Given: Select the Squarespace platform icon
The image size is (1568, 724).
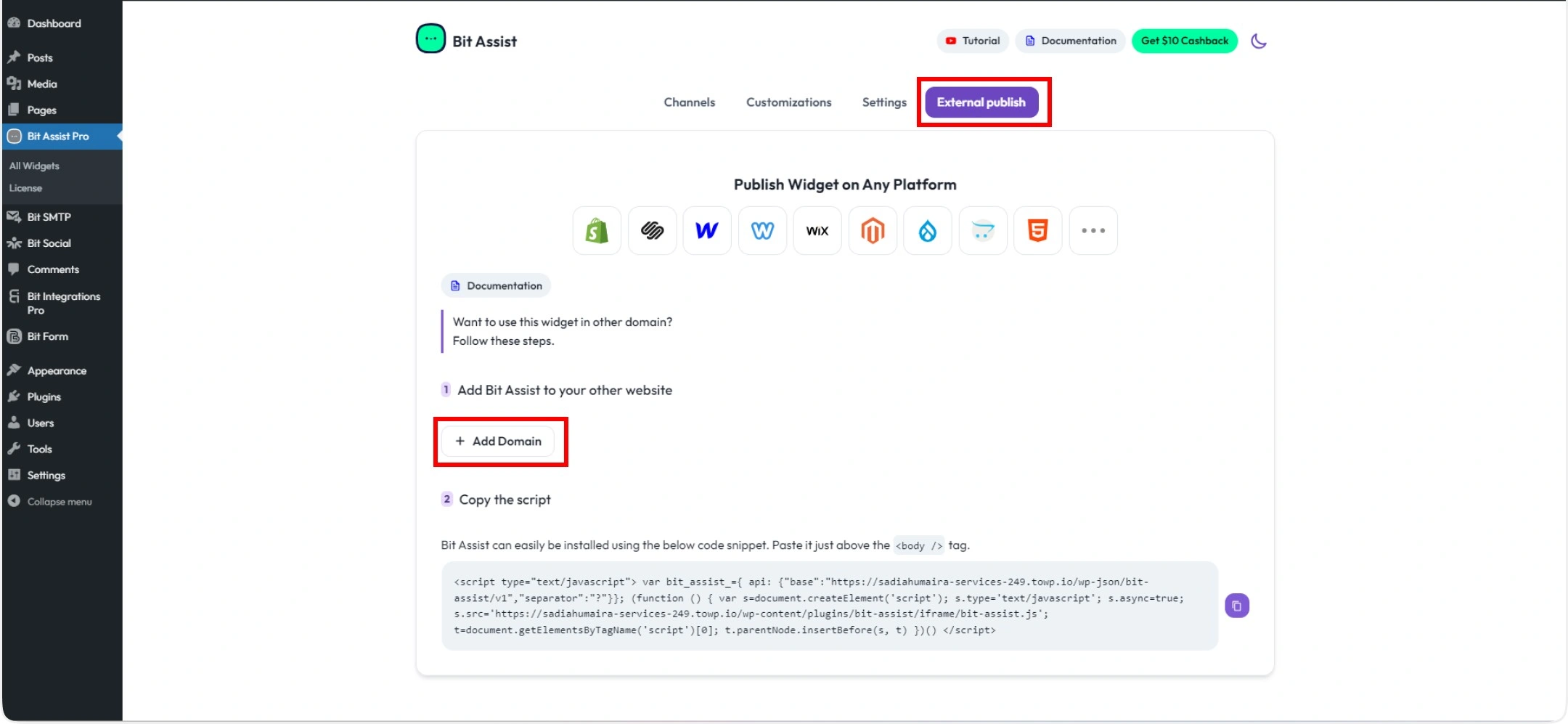Looking at the screenshot, I should coord(652,231).
